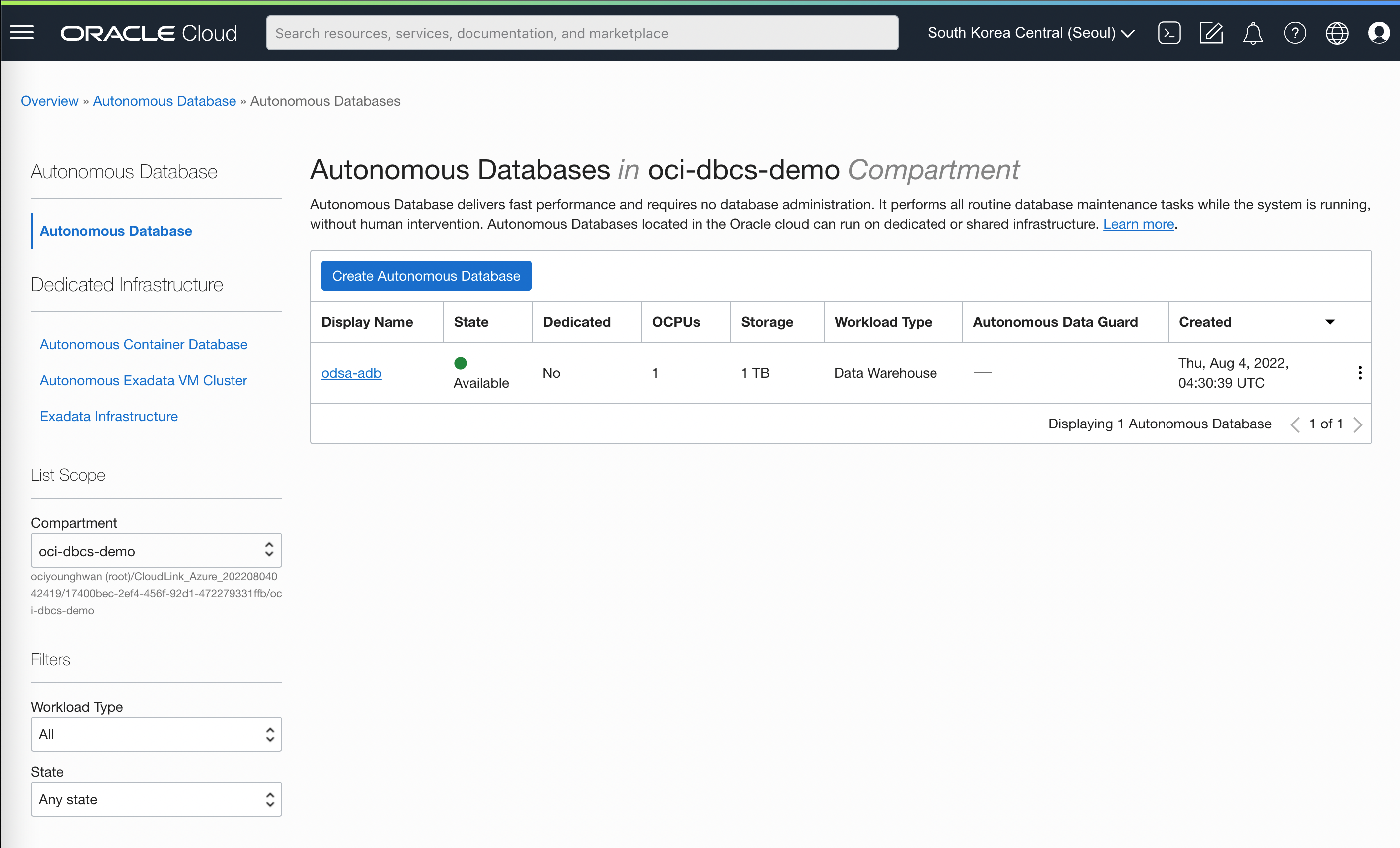
Task: Open the odsa-adb database link
Action: (351, 373)
